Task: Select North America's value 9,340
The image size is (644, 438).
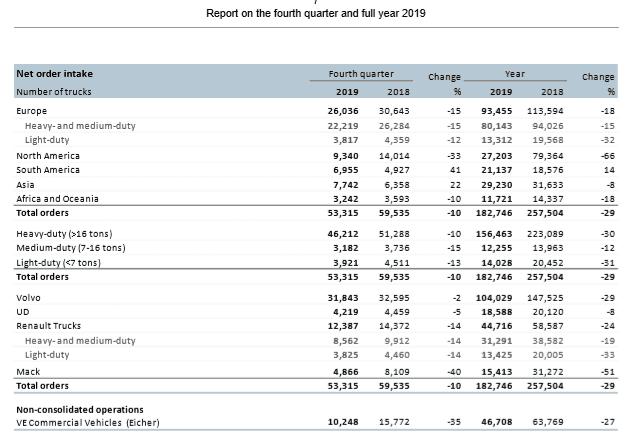Action: [x=346, y=156]
